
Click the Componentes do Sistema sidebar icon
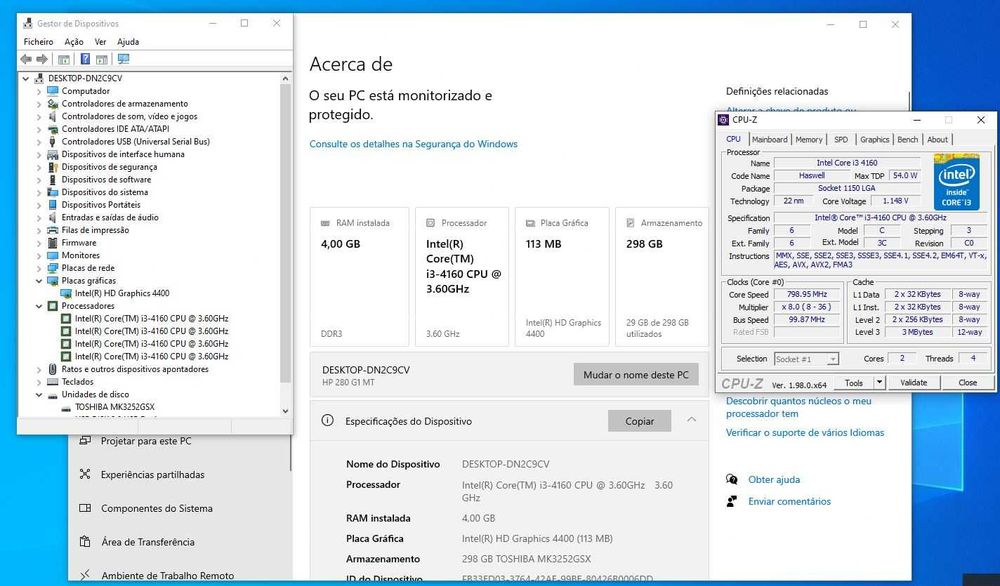coord(85,508)
